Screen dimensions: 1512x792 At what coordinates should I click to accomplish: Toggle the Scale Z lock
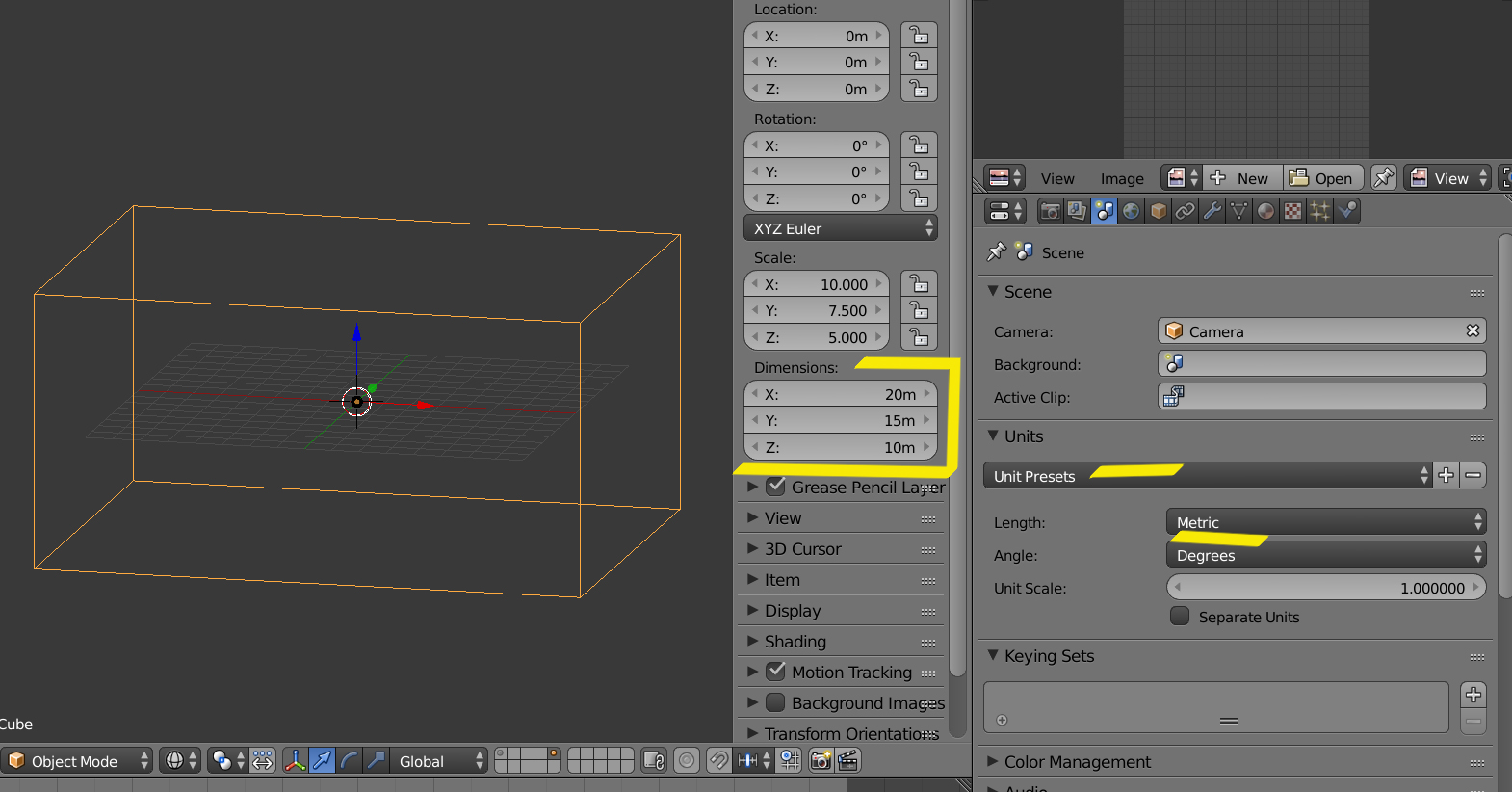coord(920,337)
